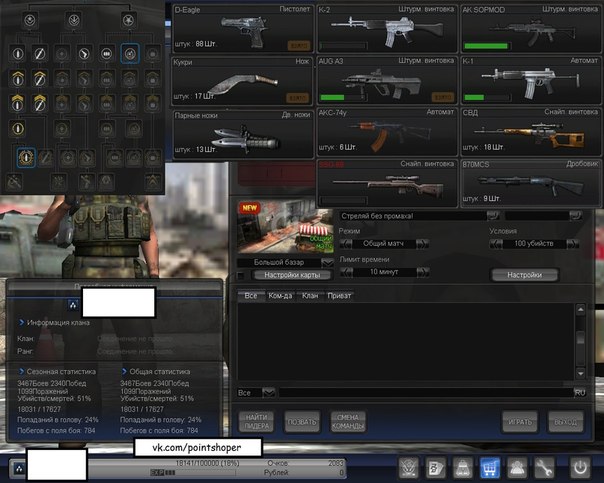The image size is (604, 483).
Task: Open the Настройки room button
Action: tap(524, 275)
